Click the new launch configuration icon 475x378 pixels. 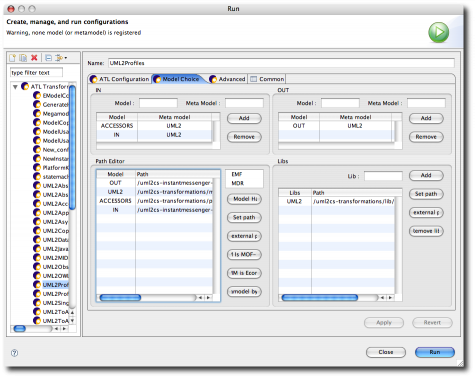13,58
